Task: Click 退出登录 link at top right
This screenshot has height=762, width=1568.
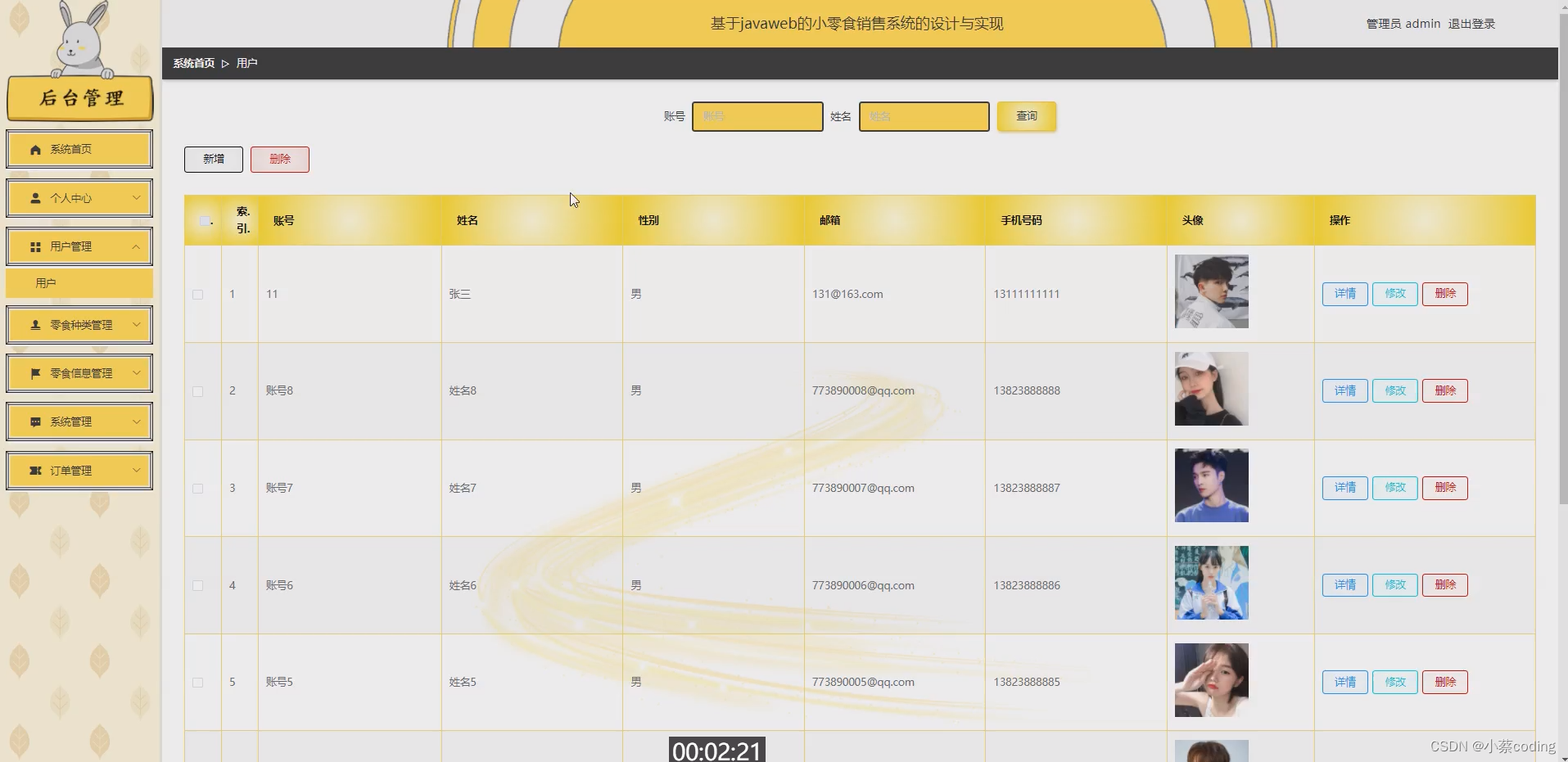Action: [1471, 24]
